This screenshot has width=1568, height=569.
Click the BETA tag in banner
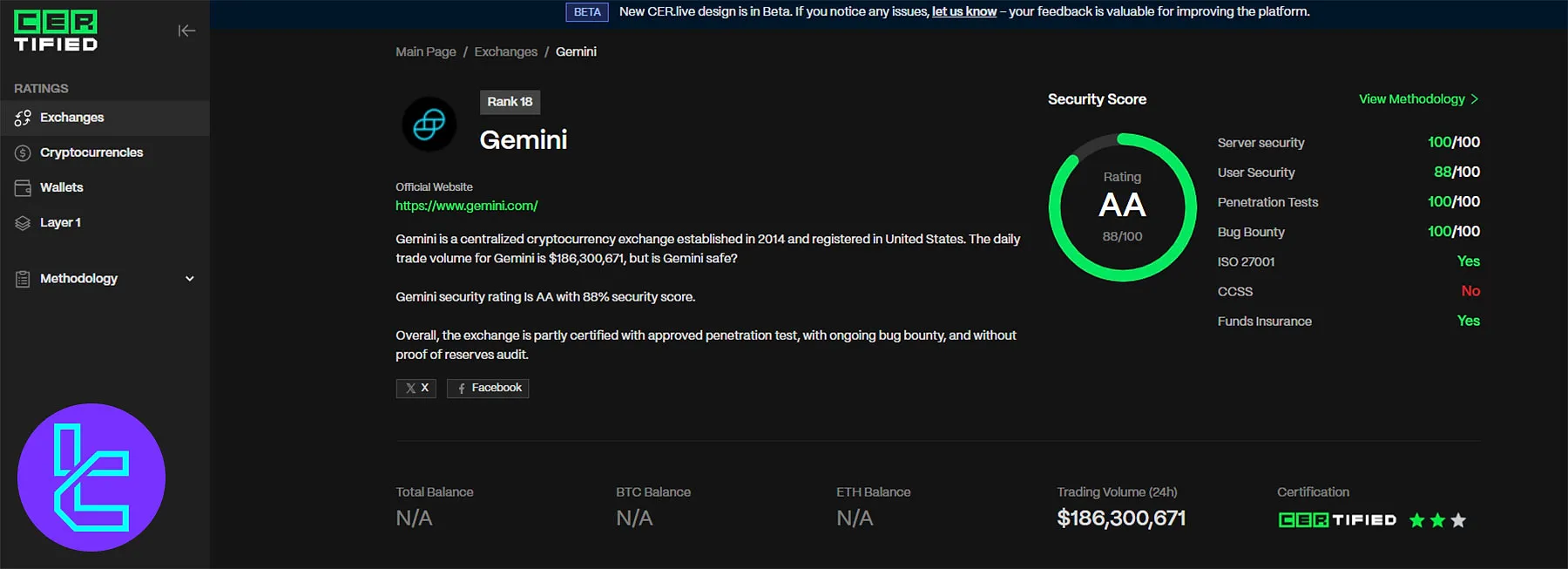[x=587, y=12]
